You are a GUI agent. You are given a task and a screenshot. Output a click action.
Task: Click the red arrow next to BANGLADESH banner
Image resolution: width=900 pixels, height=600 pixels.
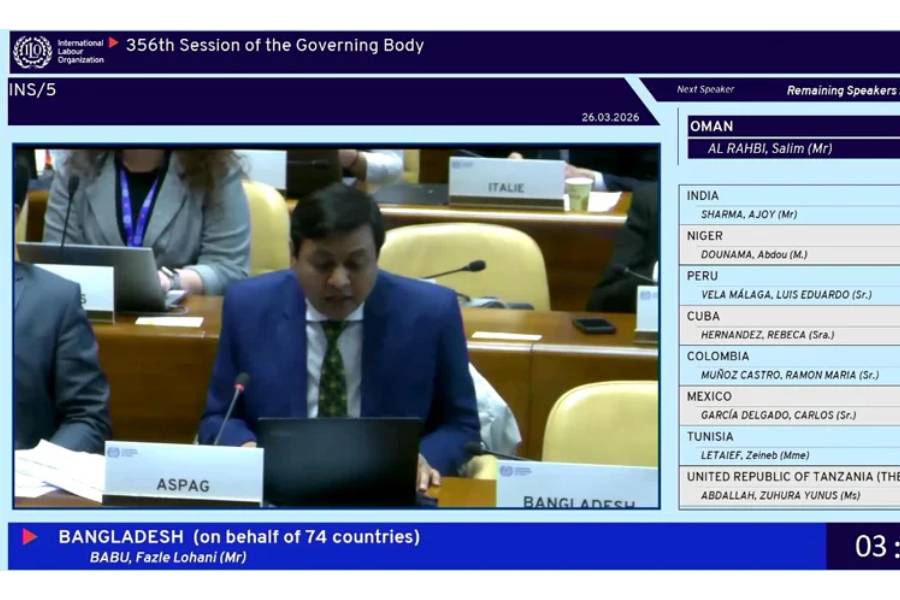(30, 537)
